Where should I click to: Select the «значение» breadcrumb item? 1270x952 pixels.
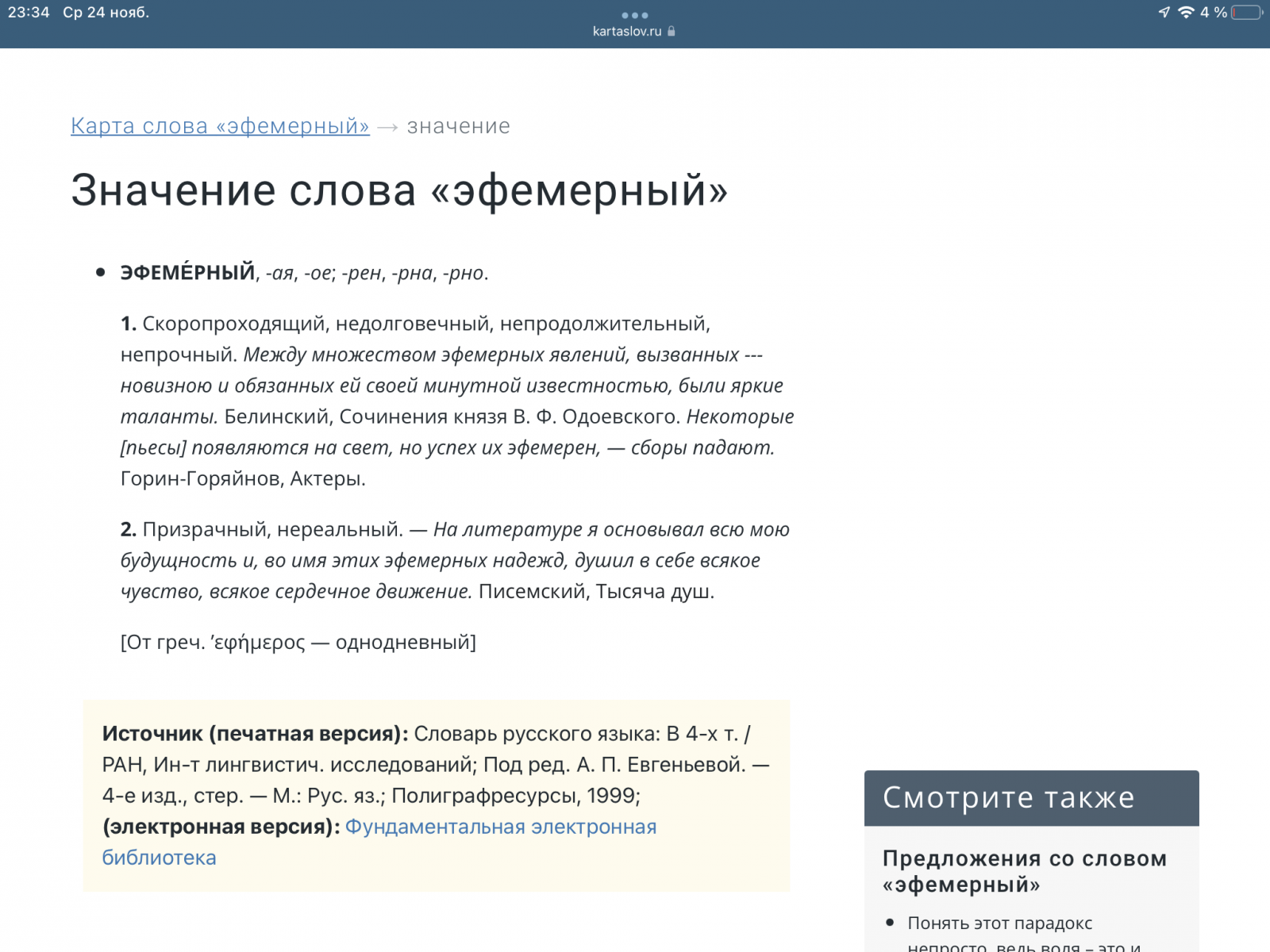(x=458, y=126)
